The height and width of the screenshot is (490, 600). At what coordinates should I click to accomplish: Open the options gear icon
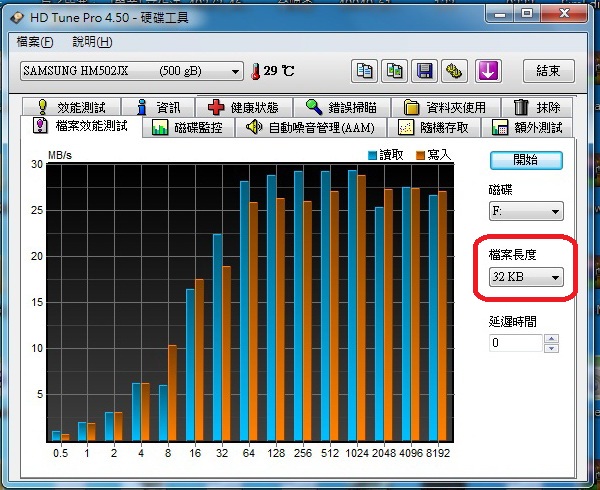454,71
